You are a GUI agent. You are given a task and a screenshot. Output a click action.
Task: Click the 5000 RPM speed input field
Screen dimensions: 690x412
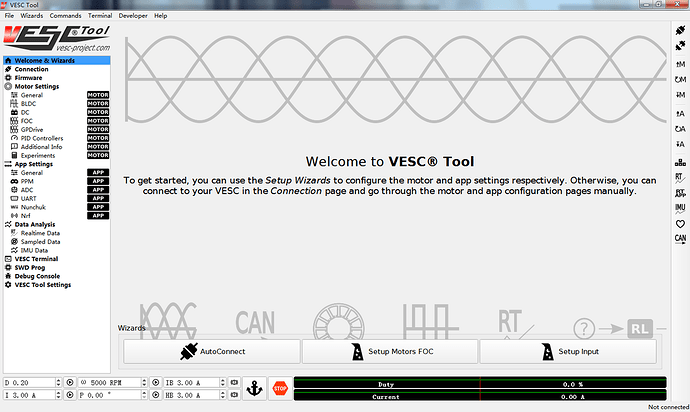[115, 383]
